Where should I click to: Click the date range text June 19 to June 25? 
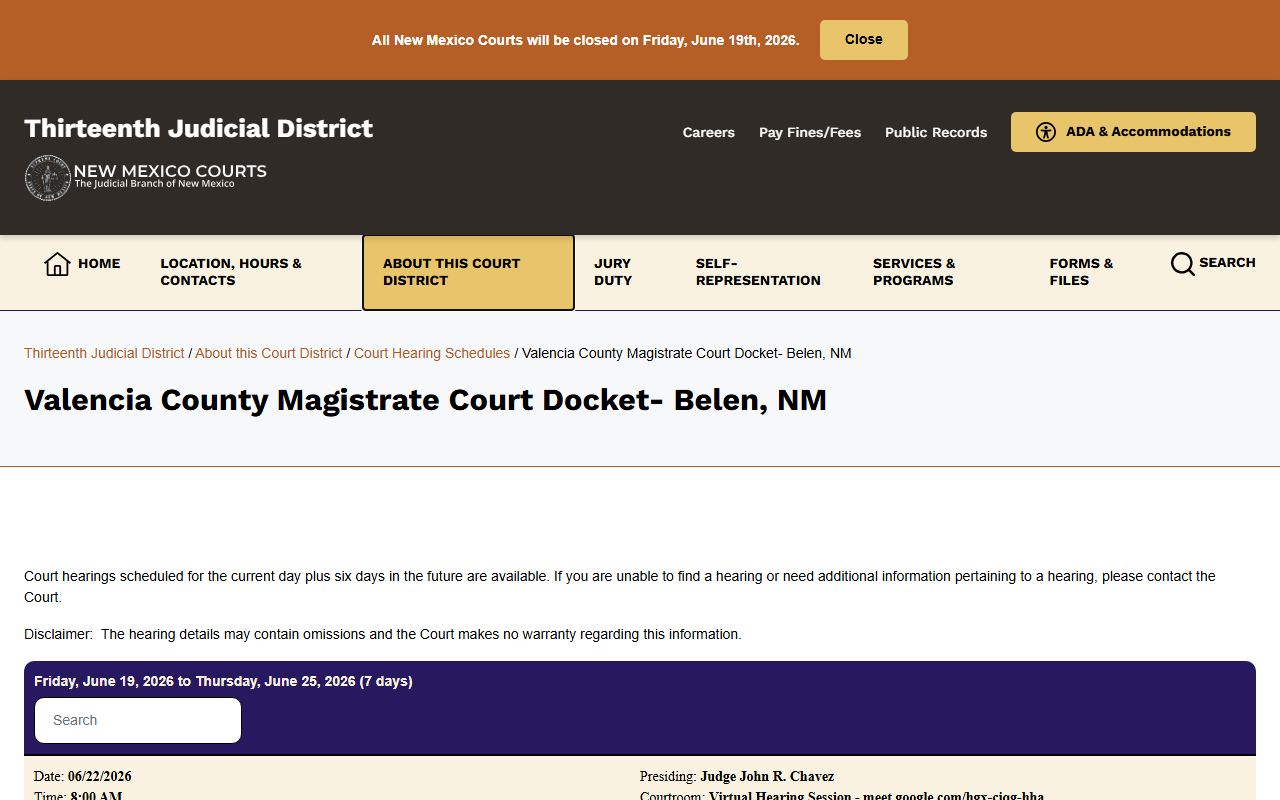click(223, 681)
